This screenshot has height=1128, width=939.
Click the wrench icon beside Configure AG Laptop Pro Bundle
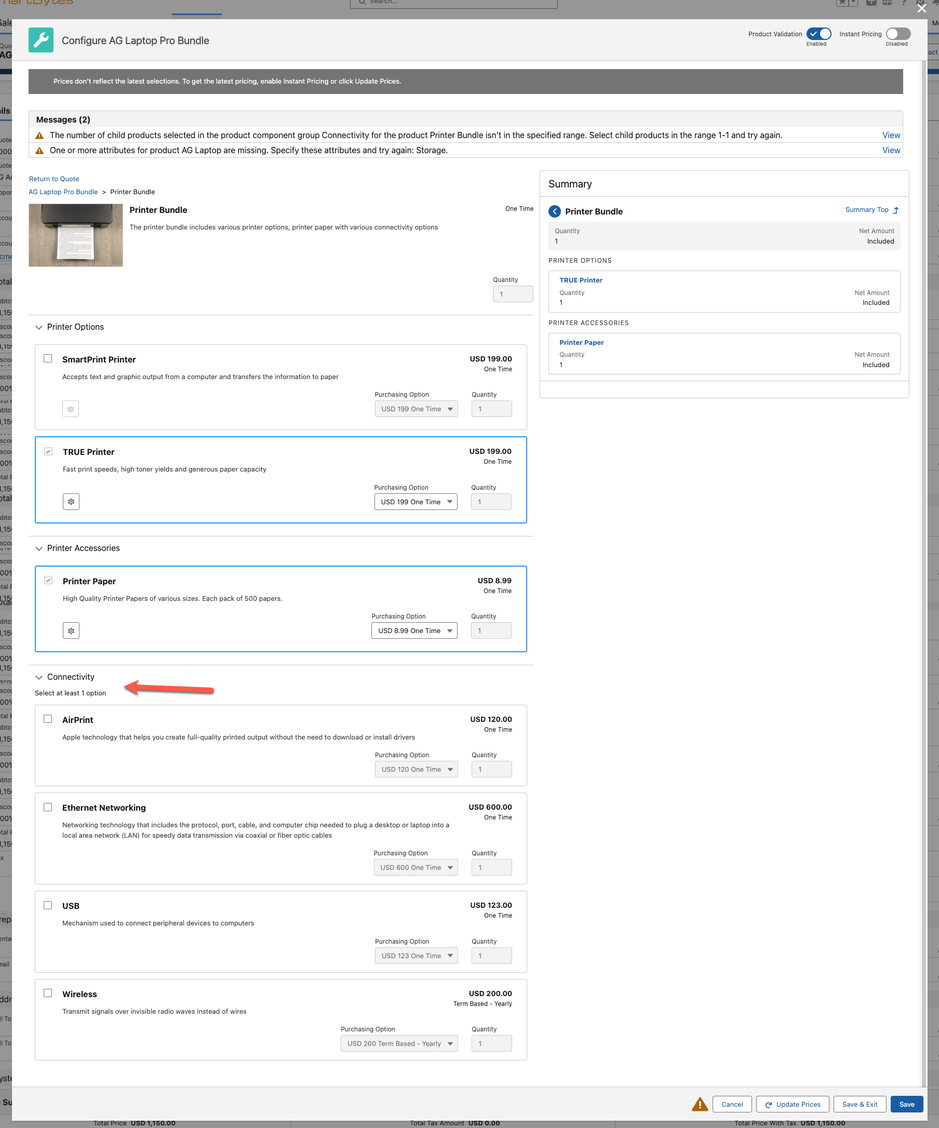pos(40,40)
